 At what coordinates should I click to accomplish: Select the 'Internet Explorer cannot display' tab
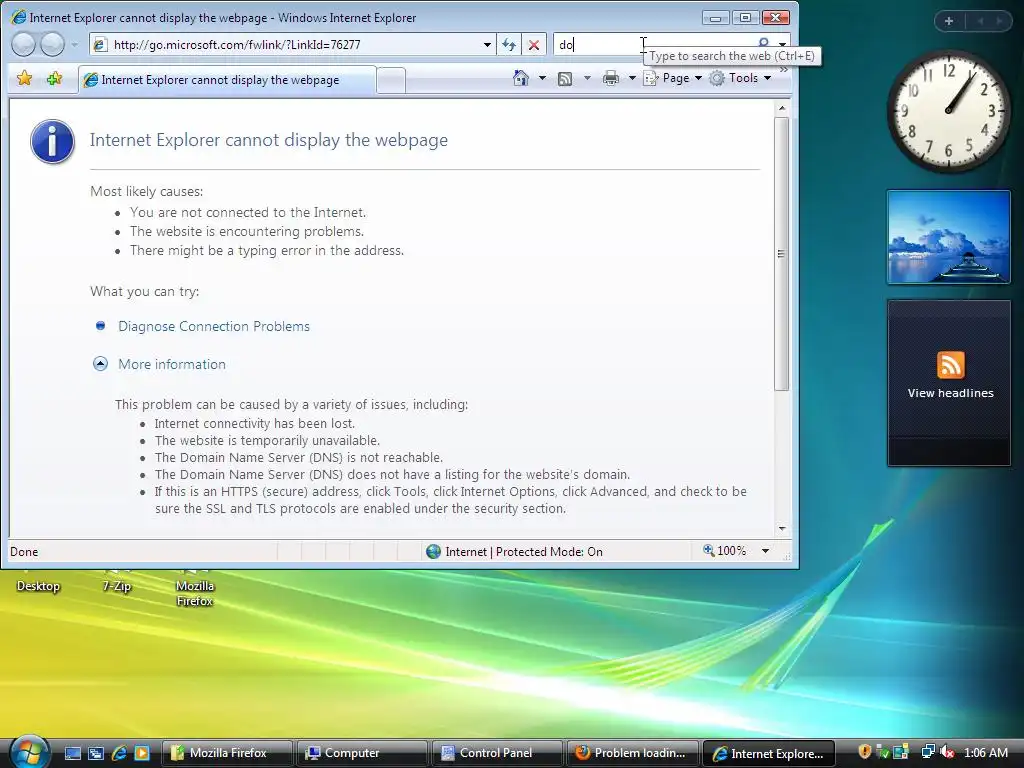pyautogui.click(x=227, y=80)
